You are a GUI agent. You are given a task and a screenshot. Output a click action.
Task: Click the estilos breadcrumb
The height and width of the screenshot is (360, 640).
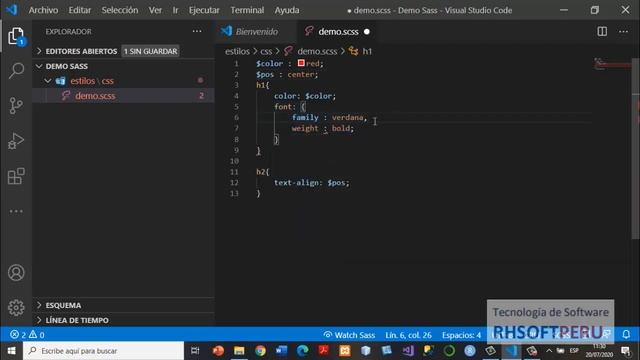(x=237, y=51)
